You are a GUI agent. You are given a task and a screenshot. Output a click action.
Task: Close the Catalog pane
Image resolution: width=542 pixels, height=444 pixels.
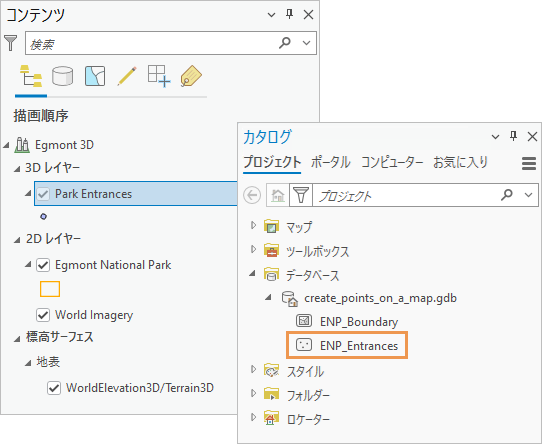[532, 137]
